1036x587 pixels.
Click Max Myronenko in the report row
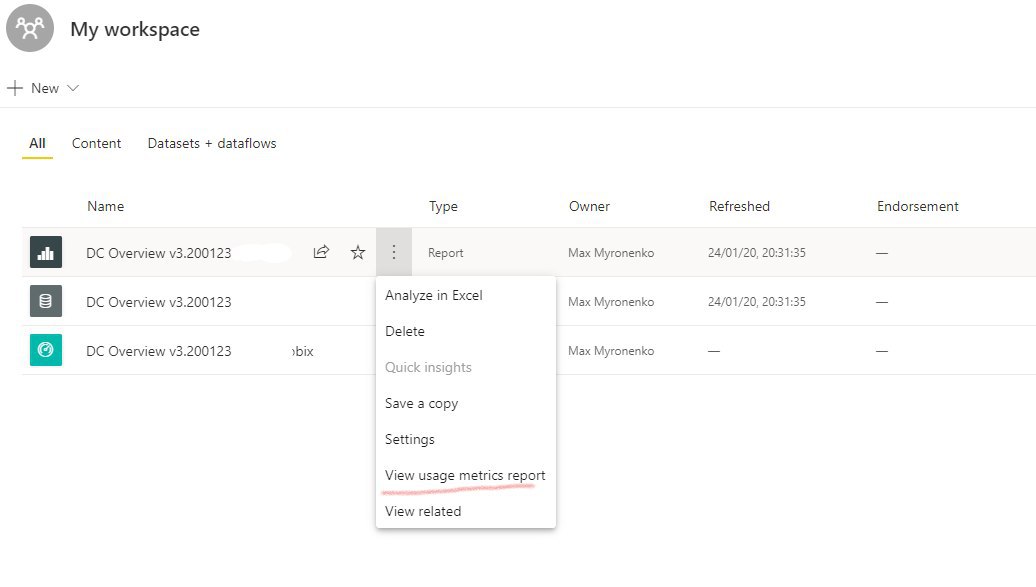pyautogui.click(x=611, y=253)
